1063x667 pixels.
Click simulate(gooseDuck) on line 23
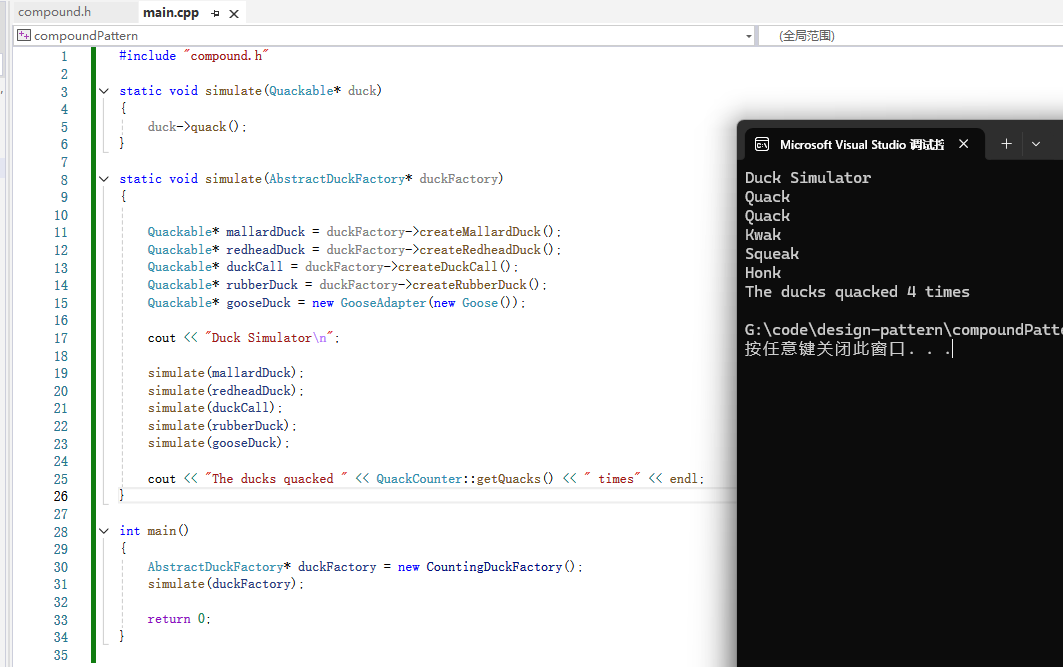[x=218, y=443]
